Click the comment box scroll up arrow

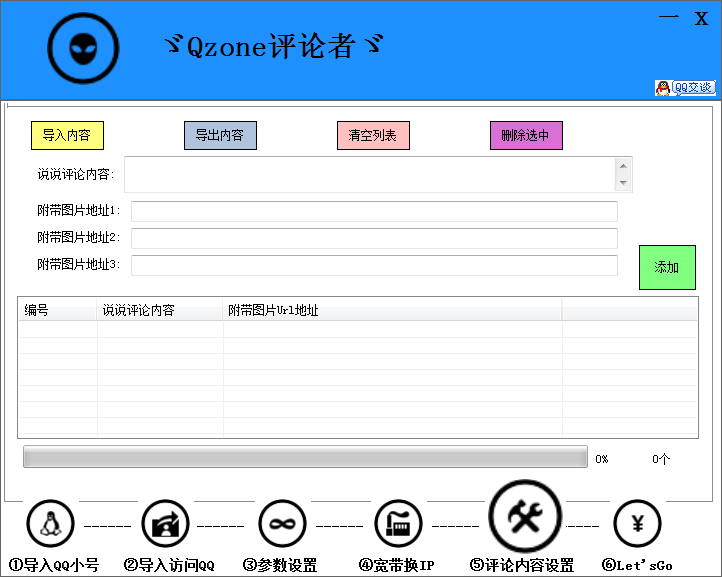tap(623, 166)
